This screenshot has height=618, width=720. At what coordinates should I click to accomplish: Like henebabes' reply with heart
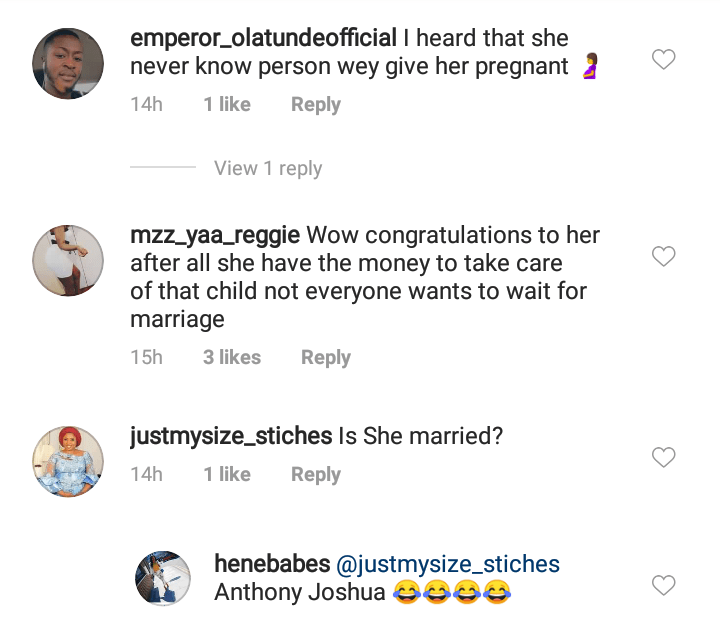click(664, 584)
